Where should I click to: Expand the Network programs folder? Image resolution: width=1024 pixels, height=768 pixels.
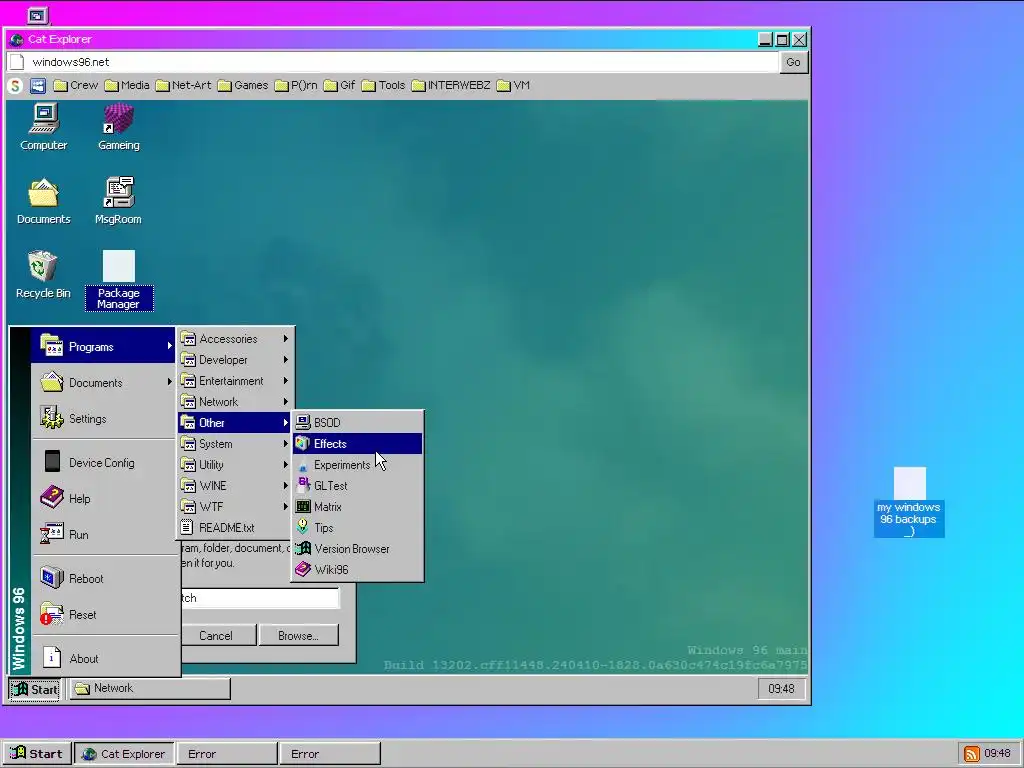235,401
